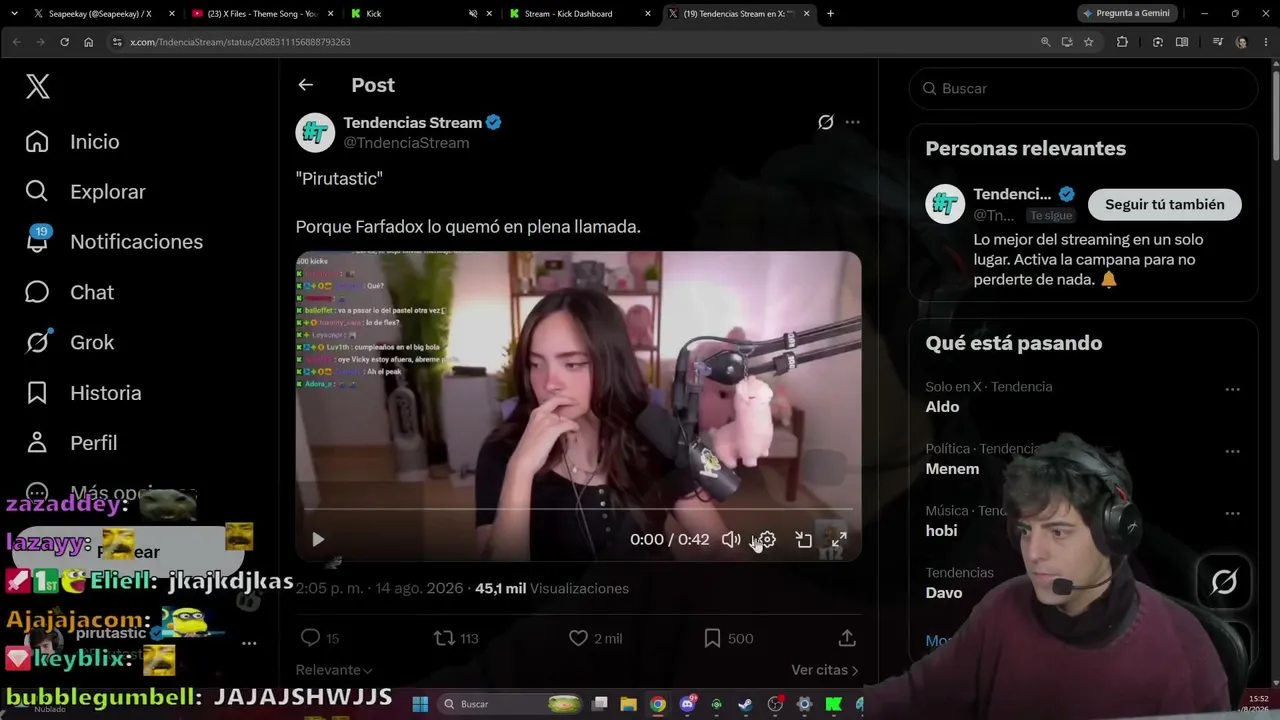Image resolution: width=1280 pixels, height=720 pixels.
Task: Click the Buscar search field on X
Action: [x=1083, y=89]
